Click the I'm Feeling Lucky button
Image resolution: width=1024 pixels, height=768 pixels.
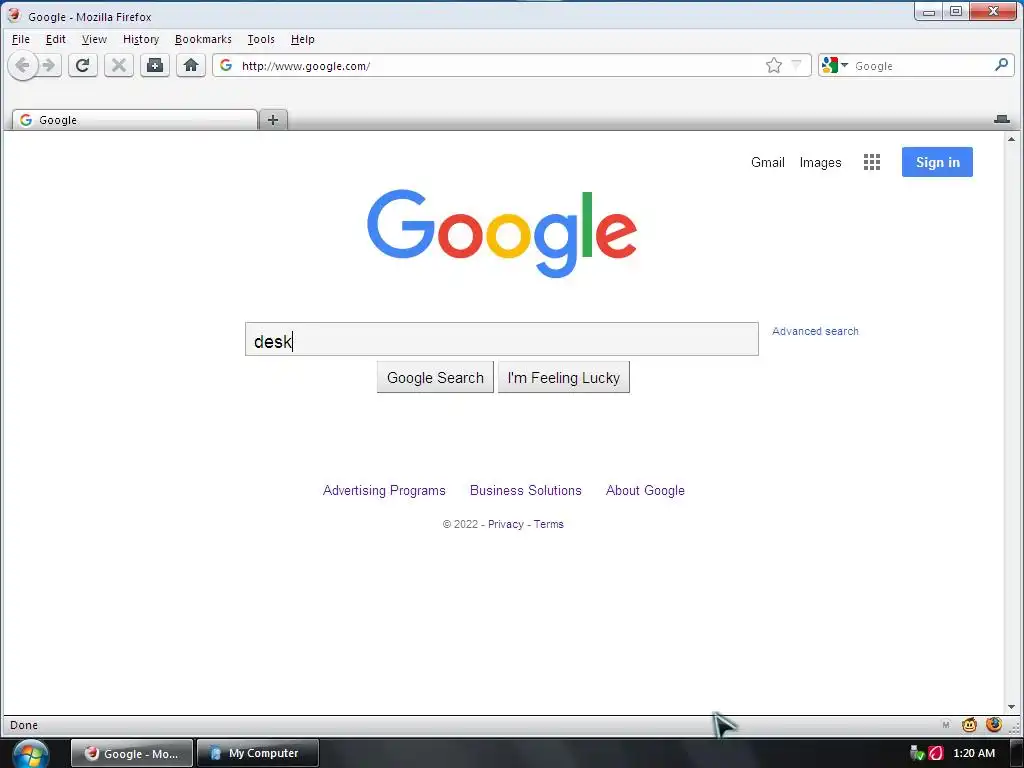tap(564, 377)
